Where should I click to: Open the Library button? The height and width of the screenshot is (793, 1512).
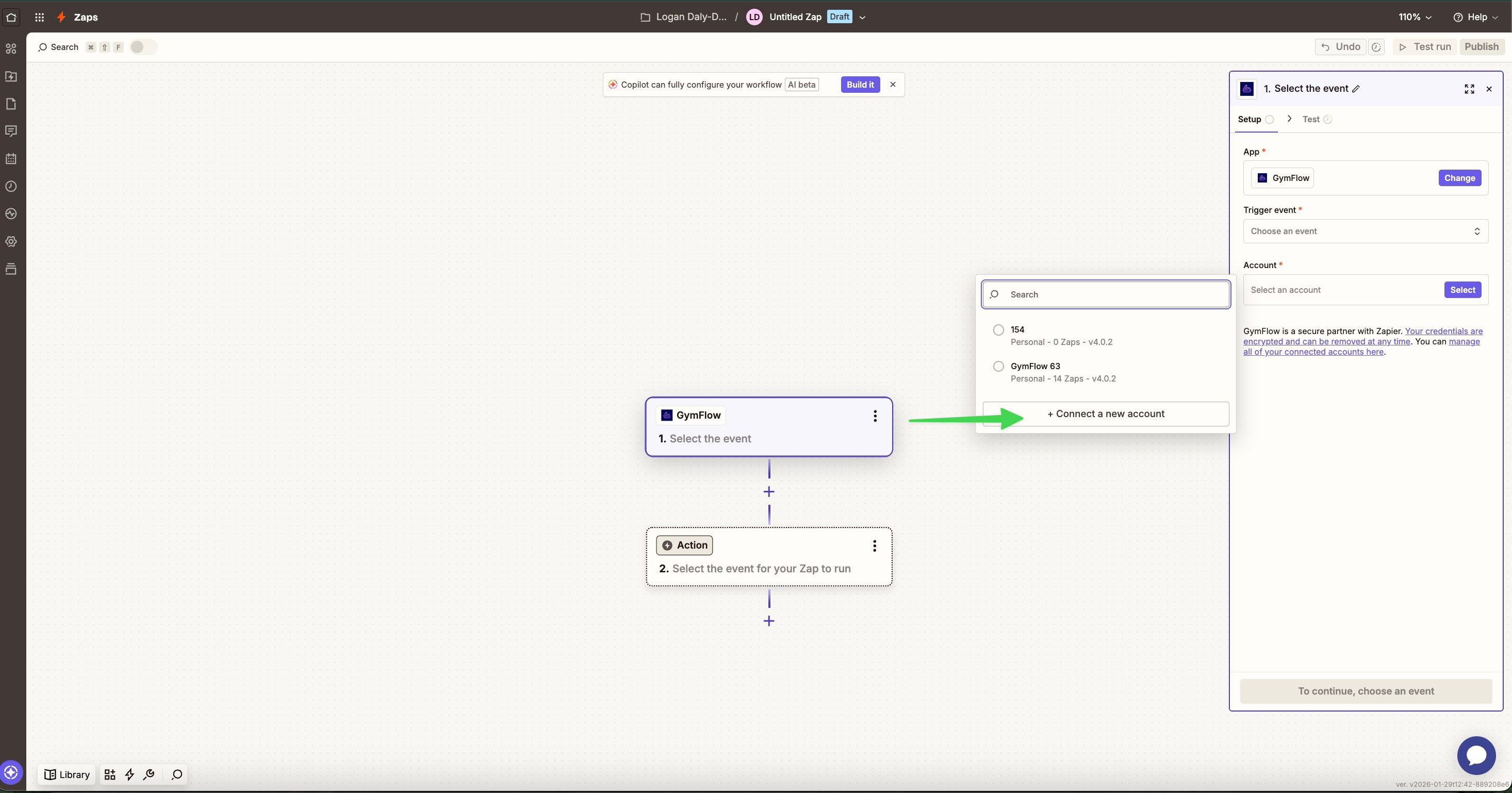[67, 775]
